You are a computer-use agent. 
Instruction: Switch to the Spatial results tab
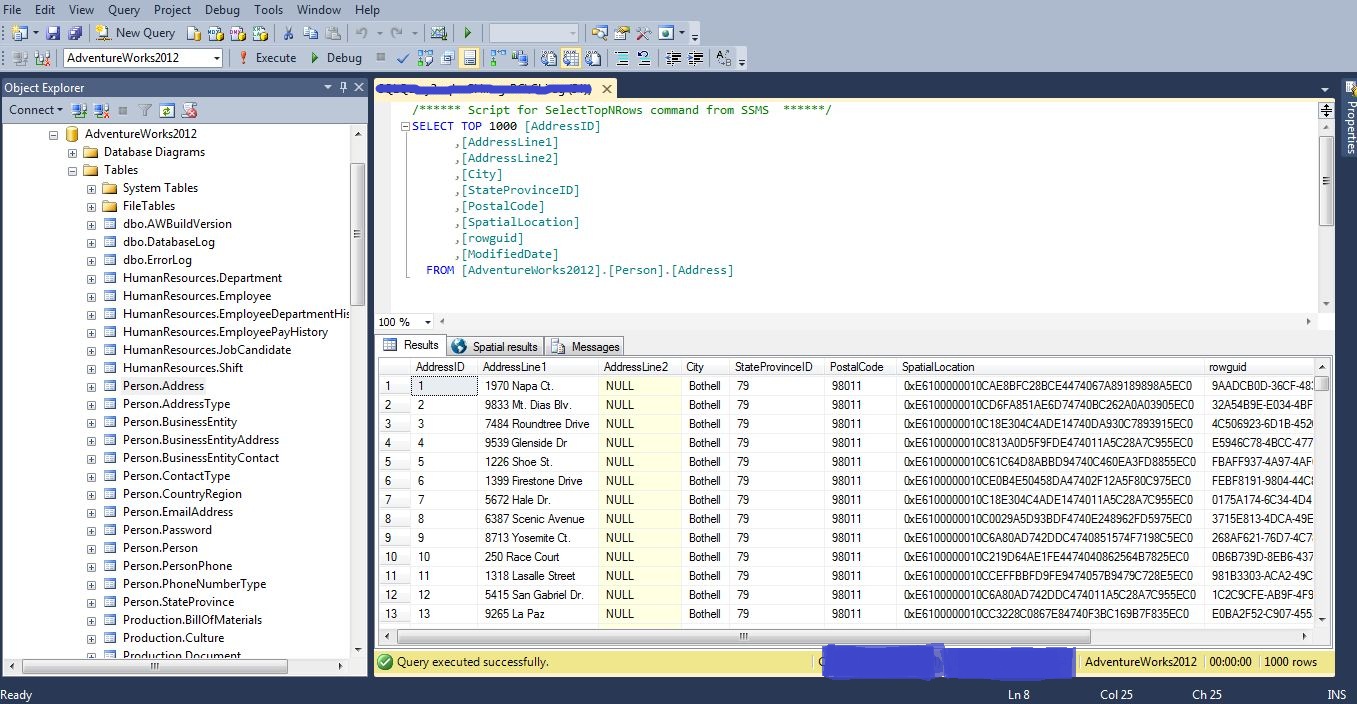coord(495,347)
